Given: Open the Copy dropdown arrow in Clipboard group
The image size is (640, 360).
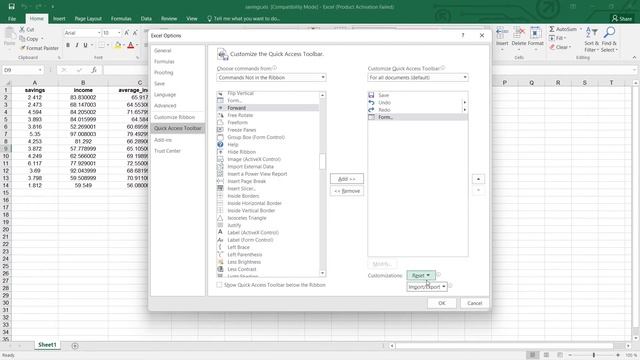Looking at the screenshot, I should (x=42, y=39).
